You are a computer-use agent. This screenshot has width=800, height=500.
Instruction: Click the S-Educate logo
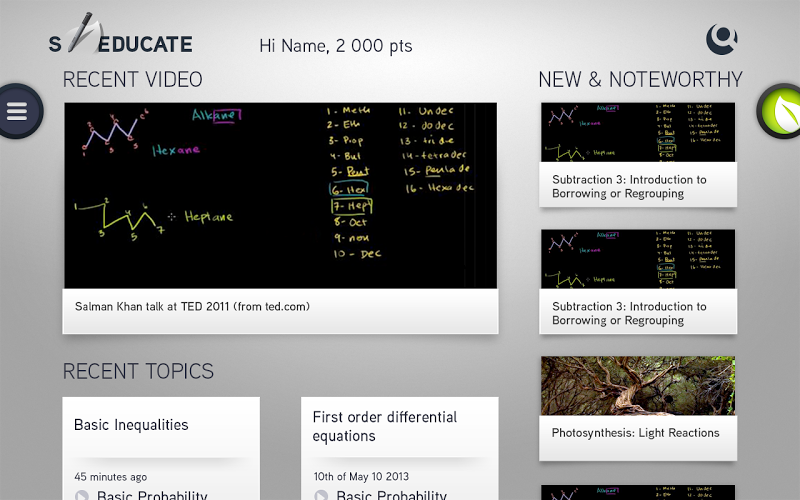pos(120,42)
